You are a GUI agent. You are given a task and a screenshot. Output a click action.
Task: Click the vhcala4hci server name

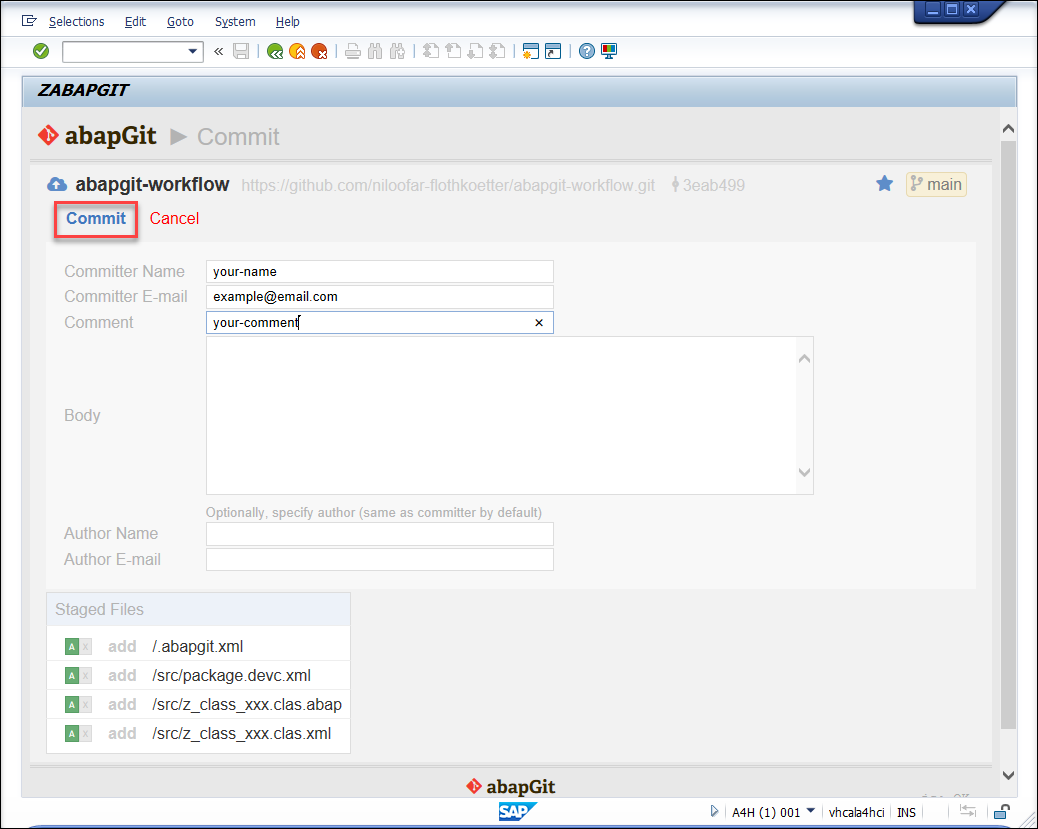(857, 812)
